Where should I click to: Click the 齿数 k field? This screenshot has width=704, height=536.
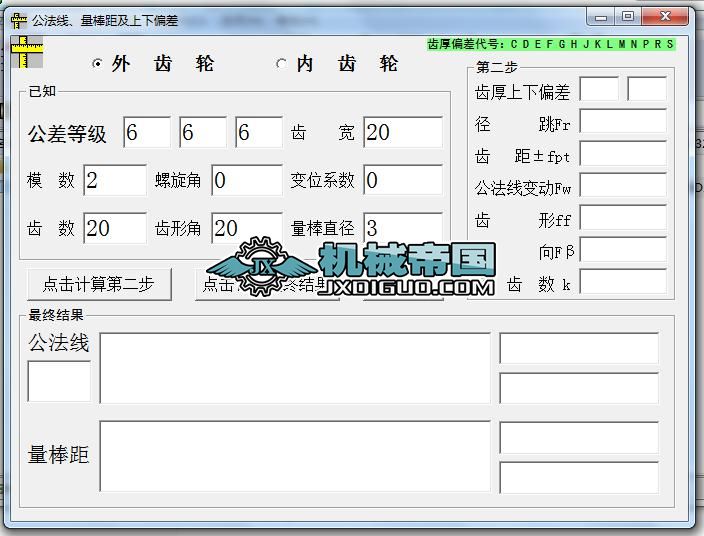click(623, 281)
